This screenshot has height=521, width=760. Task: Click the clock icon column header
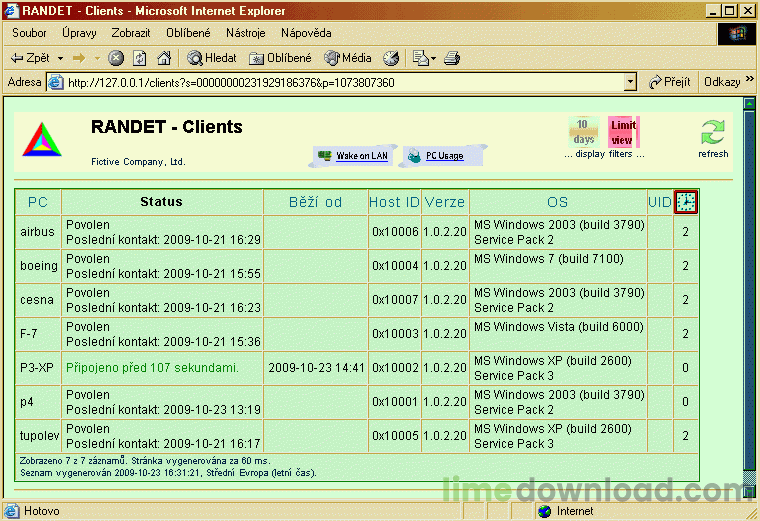[686, 202]
